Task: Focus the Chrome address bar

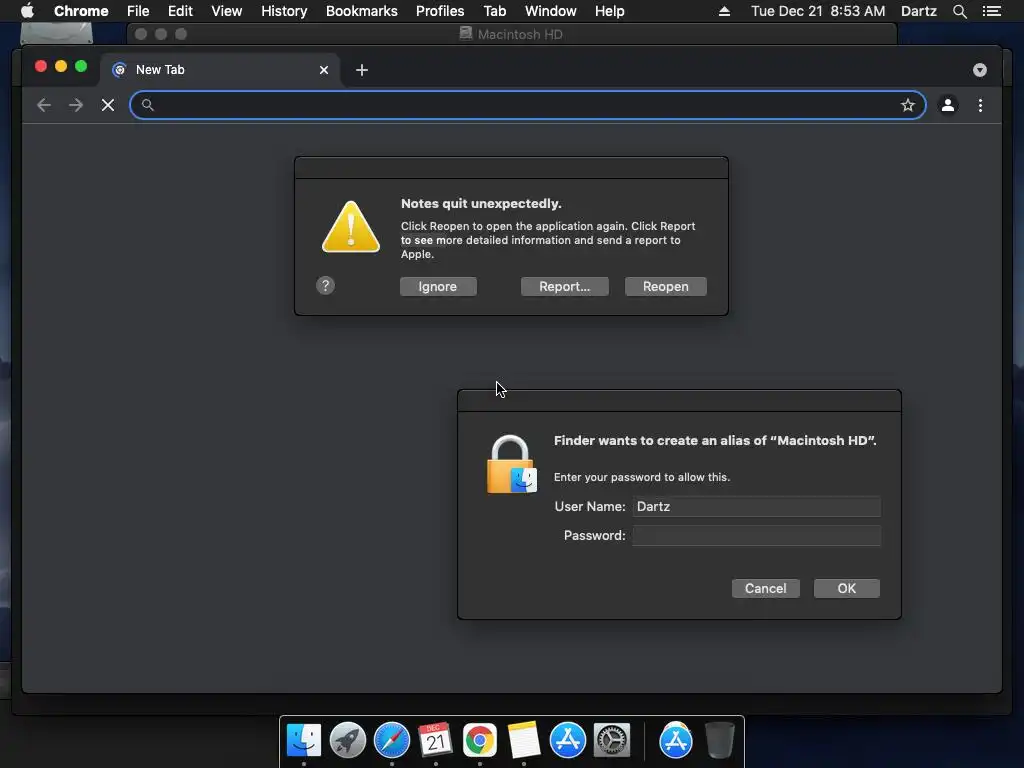Action: [x=527, y=105]
